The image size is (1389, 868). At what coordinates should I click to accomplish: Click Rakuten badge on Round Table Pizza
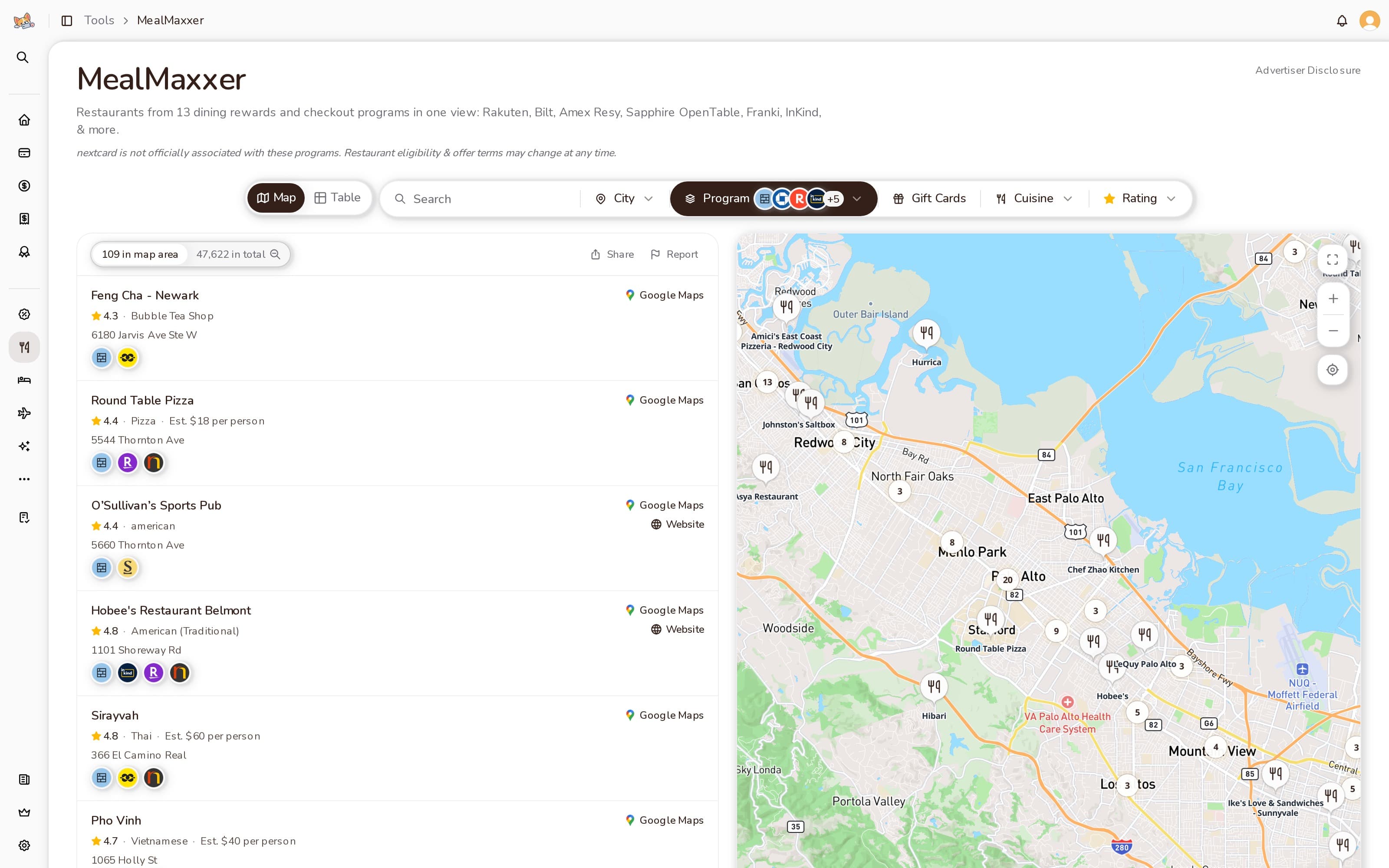[x=128, y=463]
